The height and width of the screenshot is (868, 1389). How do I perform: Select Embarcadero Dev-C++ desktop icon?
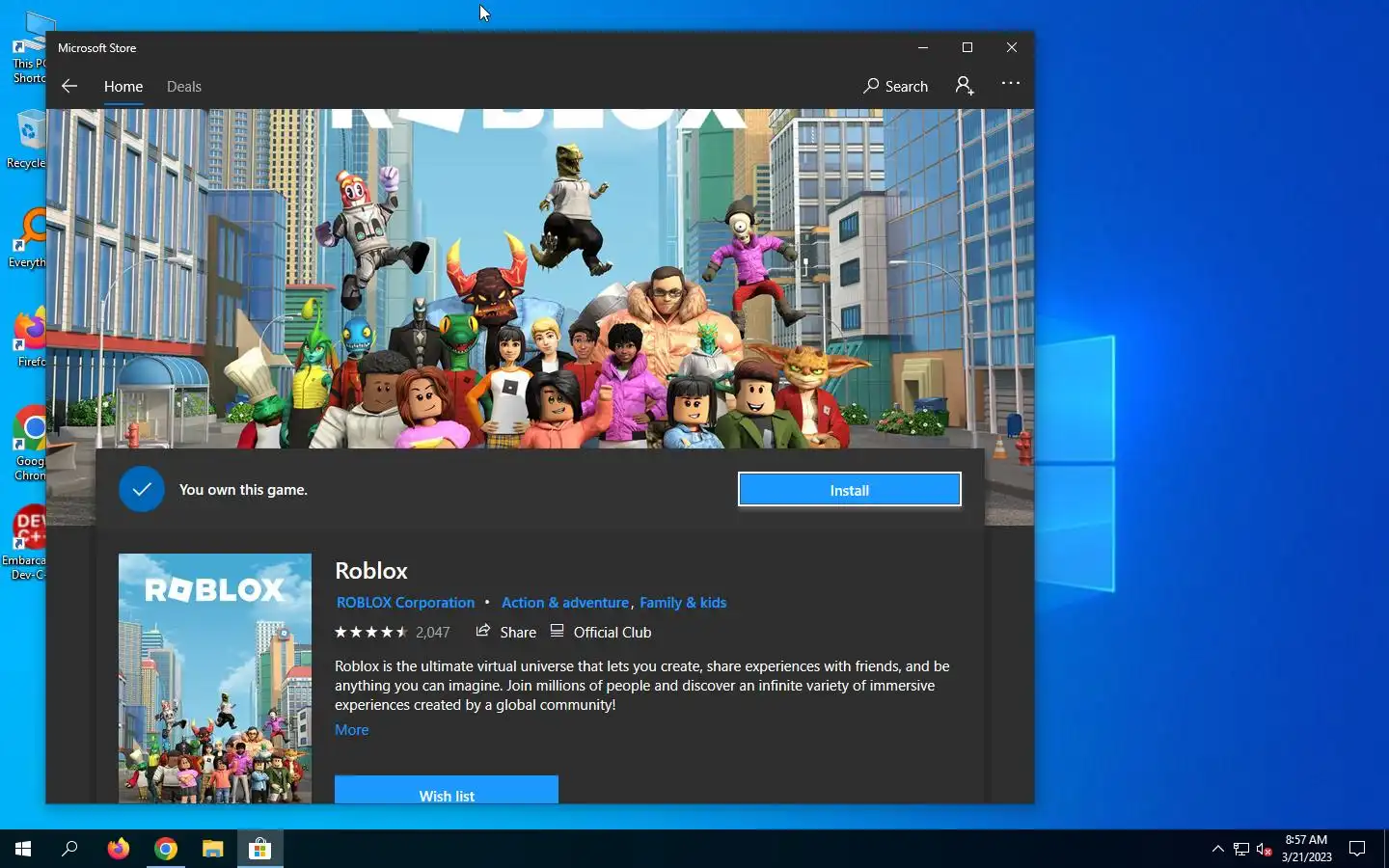pos(25,543)
